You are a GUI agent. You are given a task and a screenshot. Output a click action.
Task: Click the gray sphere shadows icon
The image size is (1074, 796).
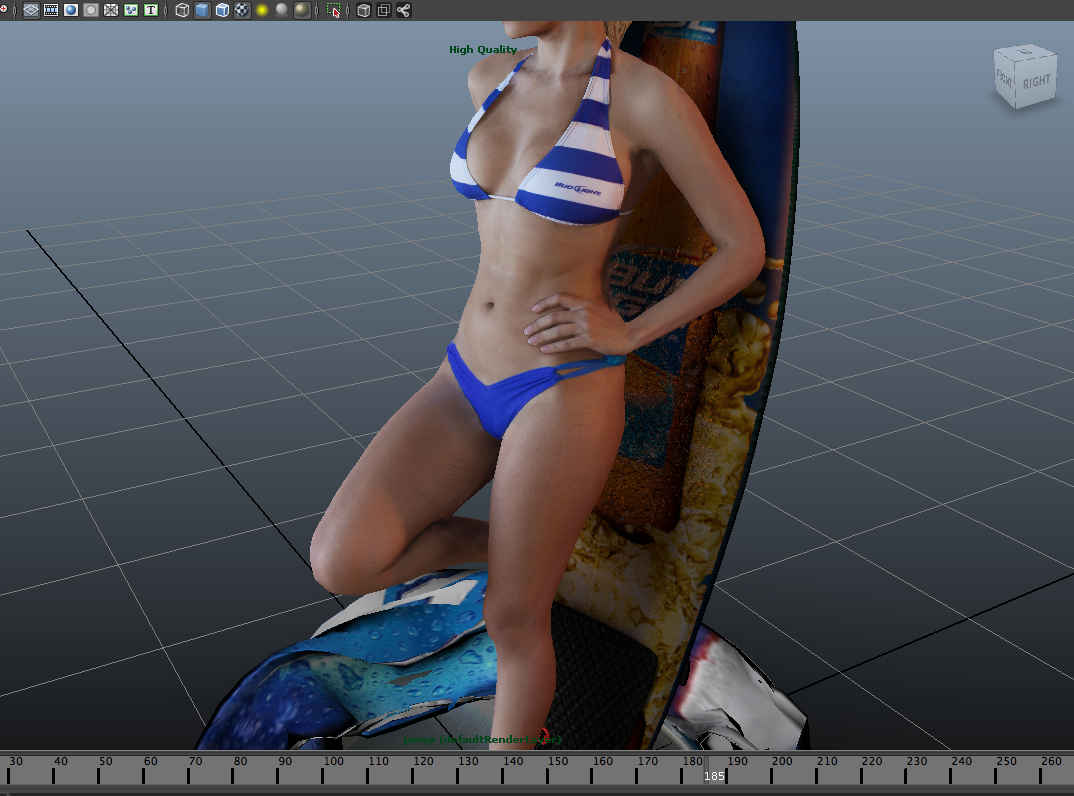[x=282, y=10]
